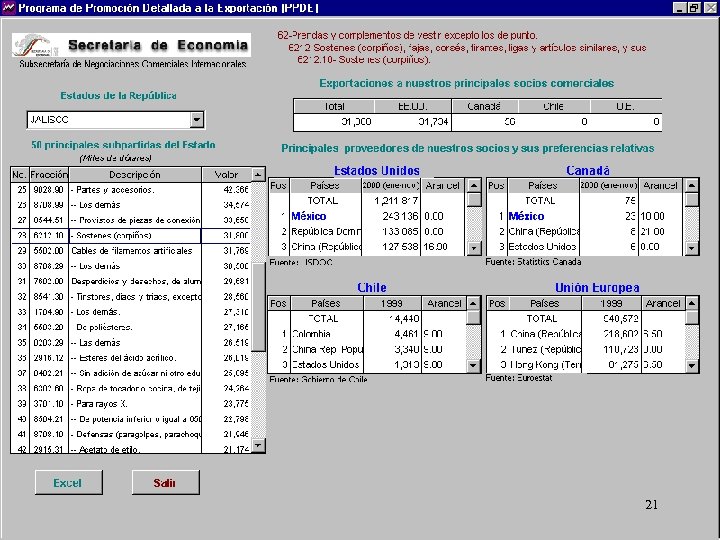
Task: Click the Fracción column header
Action: pyautogui.click(x=49, y=174)
